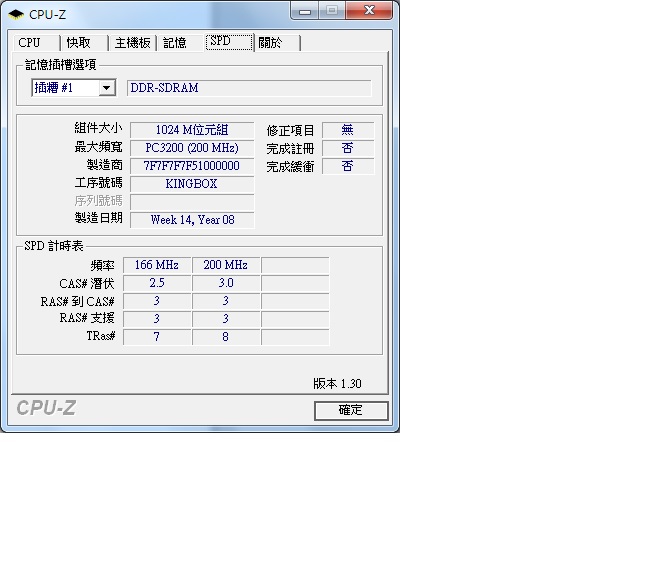
Task: Click the 完成註冊 value 否
Action: pos(348,148)
